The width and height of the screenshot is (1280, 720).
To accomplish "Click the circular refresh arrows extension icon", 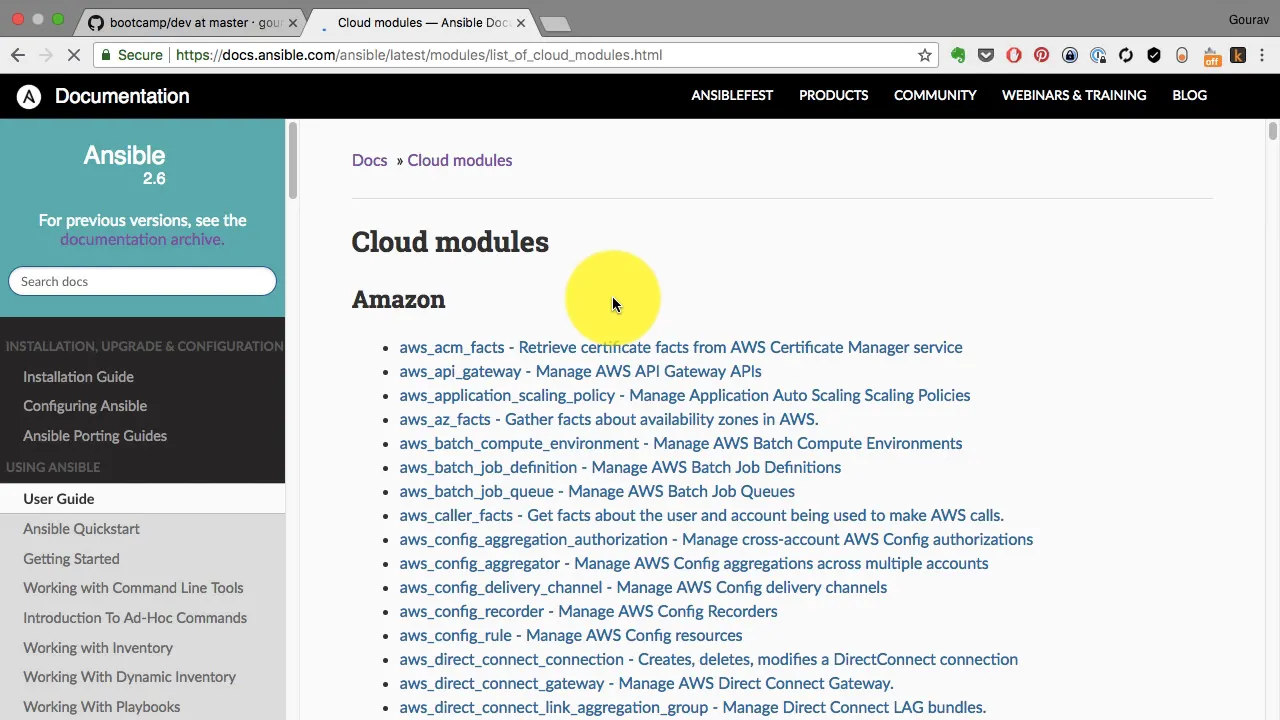I will coord(1126,55).
